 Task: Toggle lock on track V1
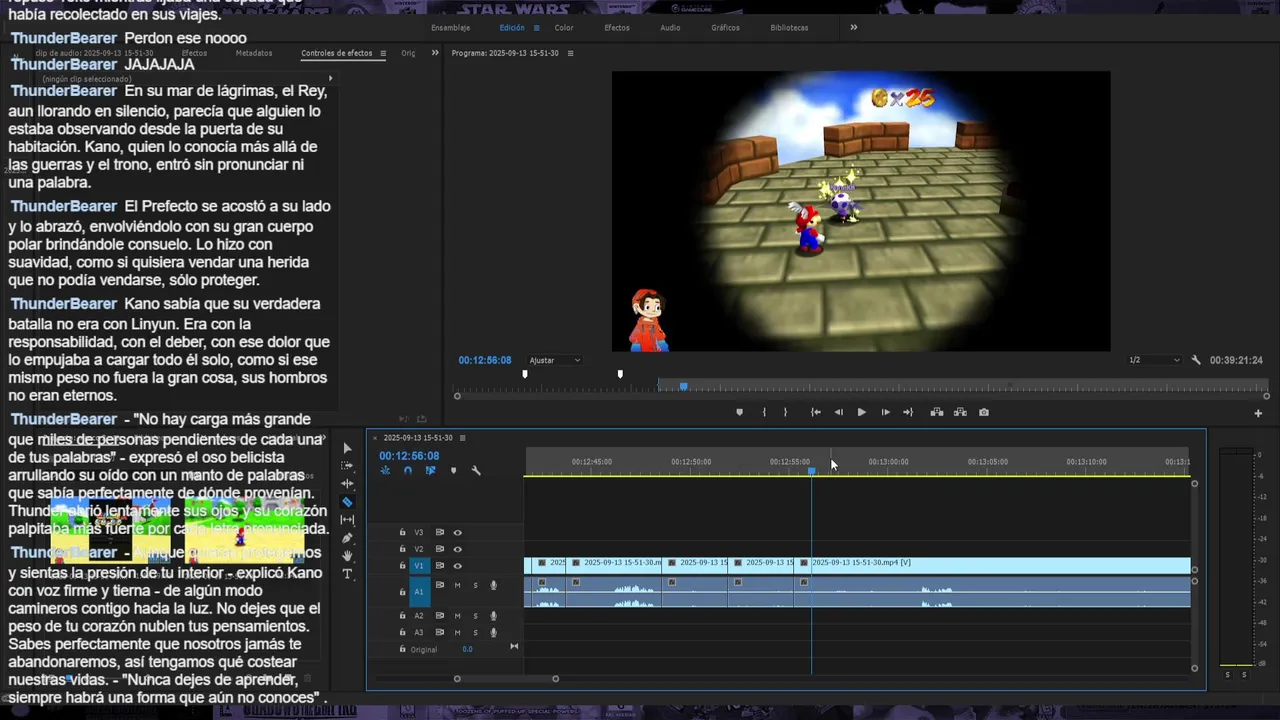click(402, 566)
